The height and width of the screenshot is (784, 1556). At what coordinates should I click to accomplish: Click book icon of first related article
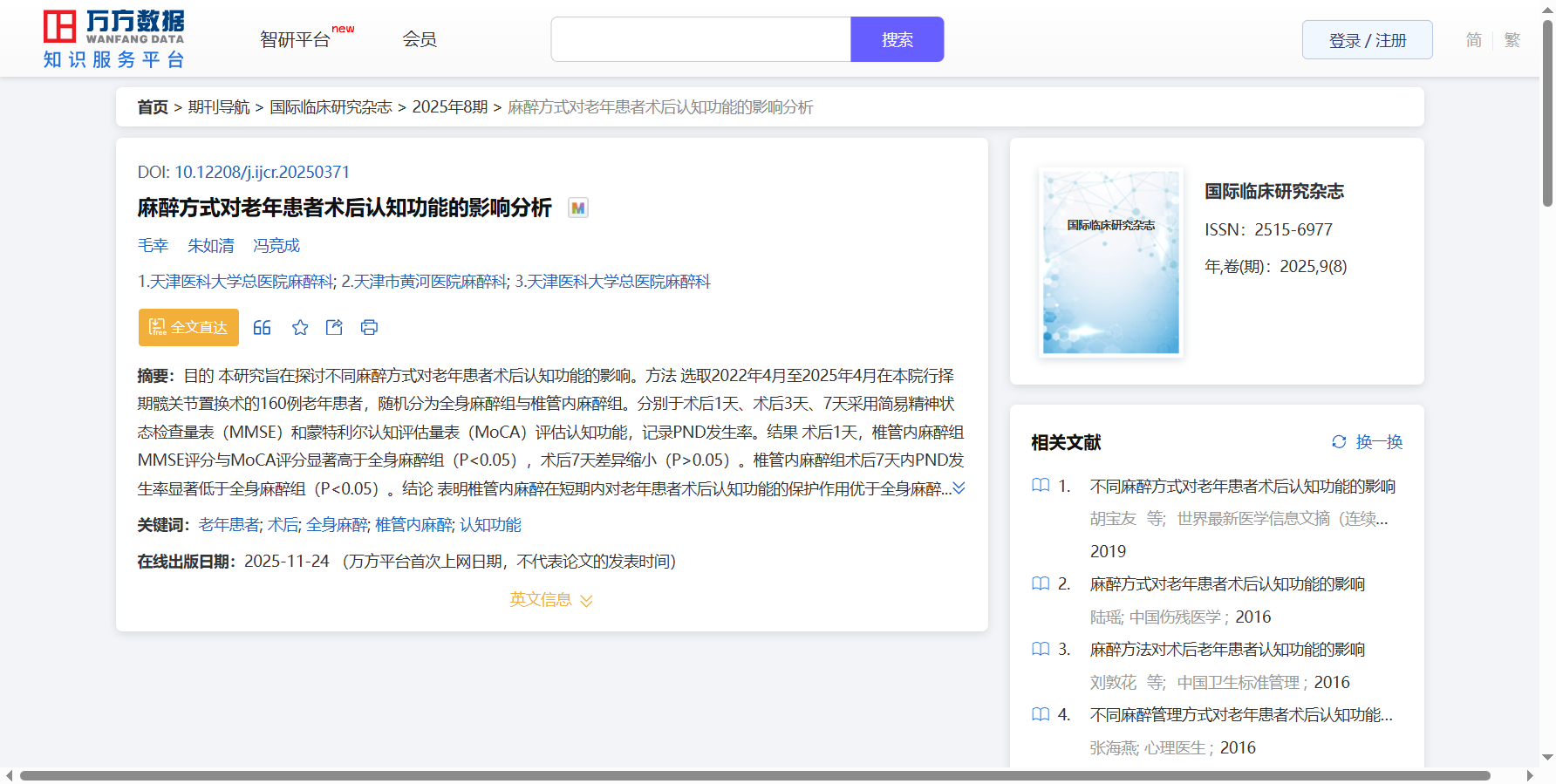[x=1041, y=486]
